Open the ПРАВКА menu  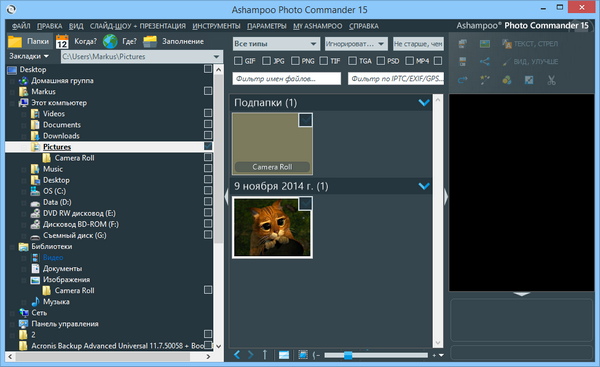[49, 26]
